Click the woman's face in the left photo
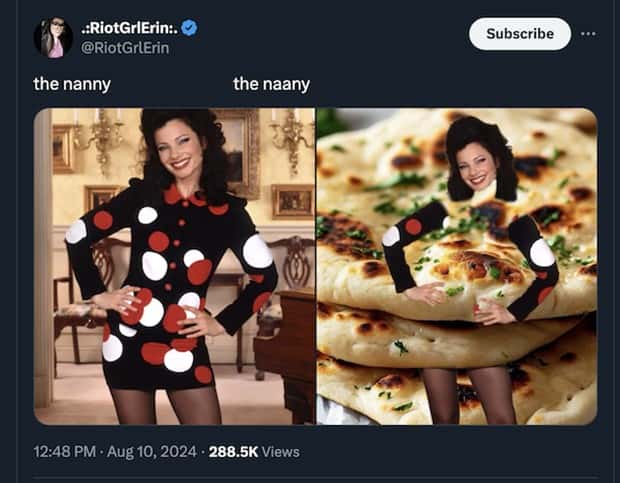The image size is (620, 483). [x=183, y=156]
